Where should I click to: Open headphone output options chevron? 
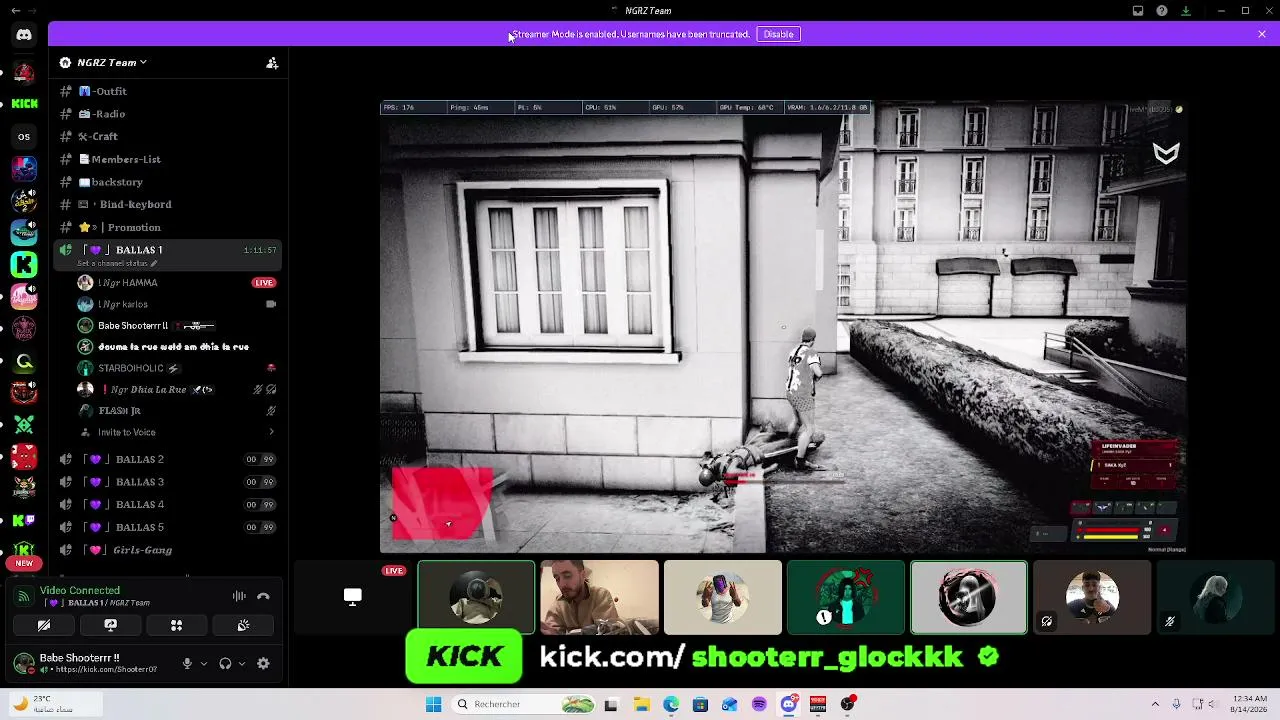(241, 663)
